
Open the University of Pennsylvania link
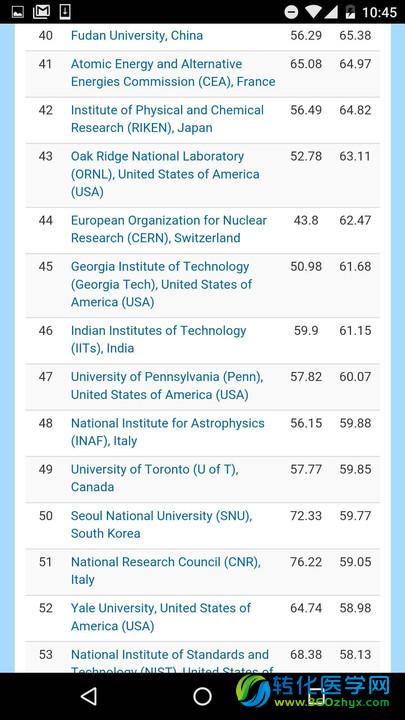tap(167, 386)
